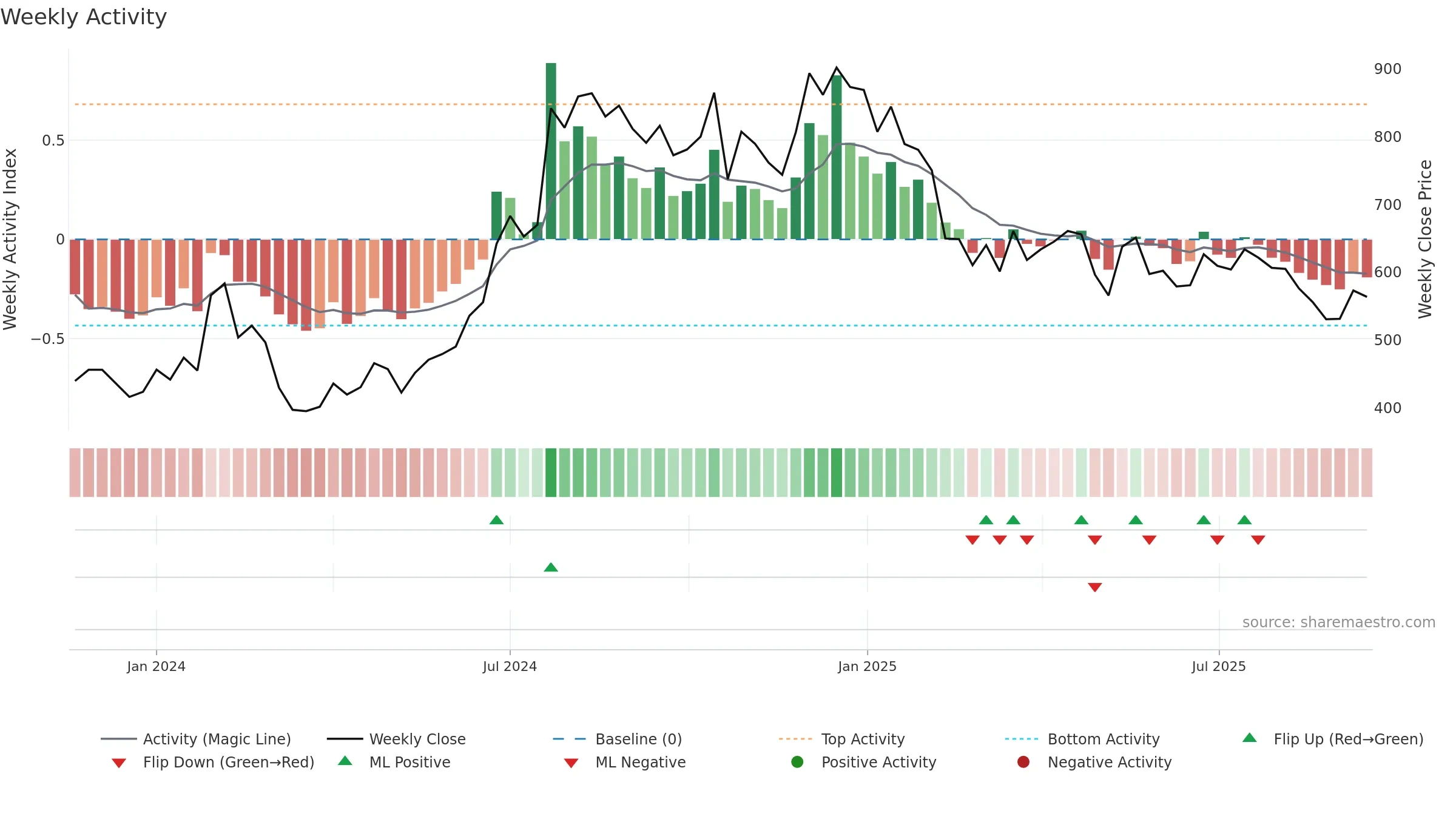Click the lone green ML Positive marker on chart
The image size is (1456, 819).
(x=551, y=567)
